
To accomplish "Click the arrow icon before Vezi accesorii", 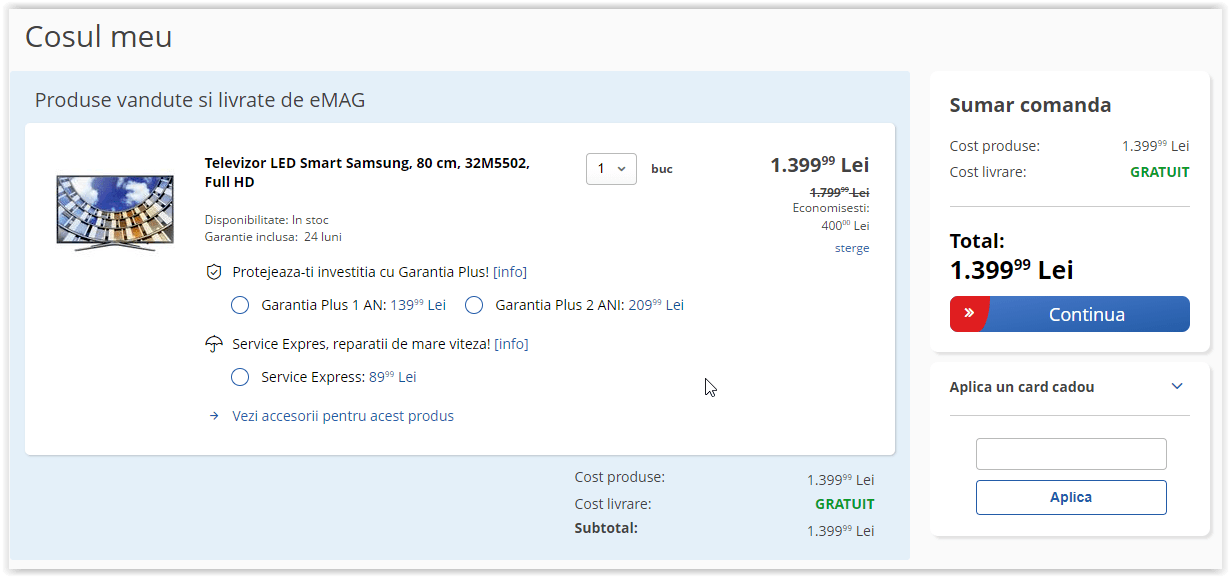I will click(x=214, y=416).
